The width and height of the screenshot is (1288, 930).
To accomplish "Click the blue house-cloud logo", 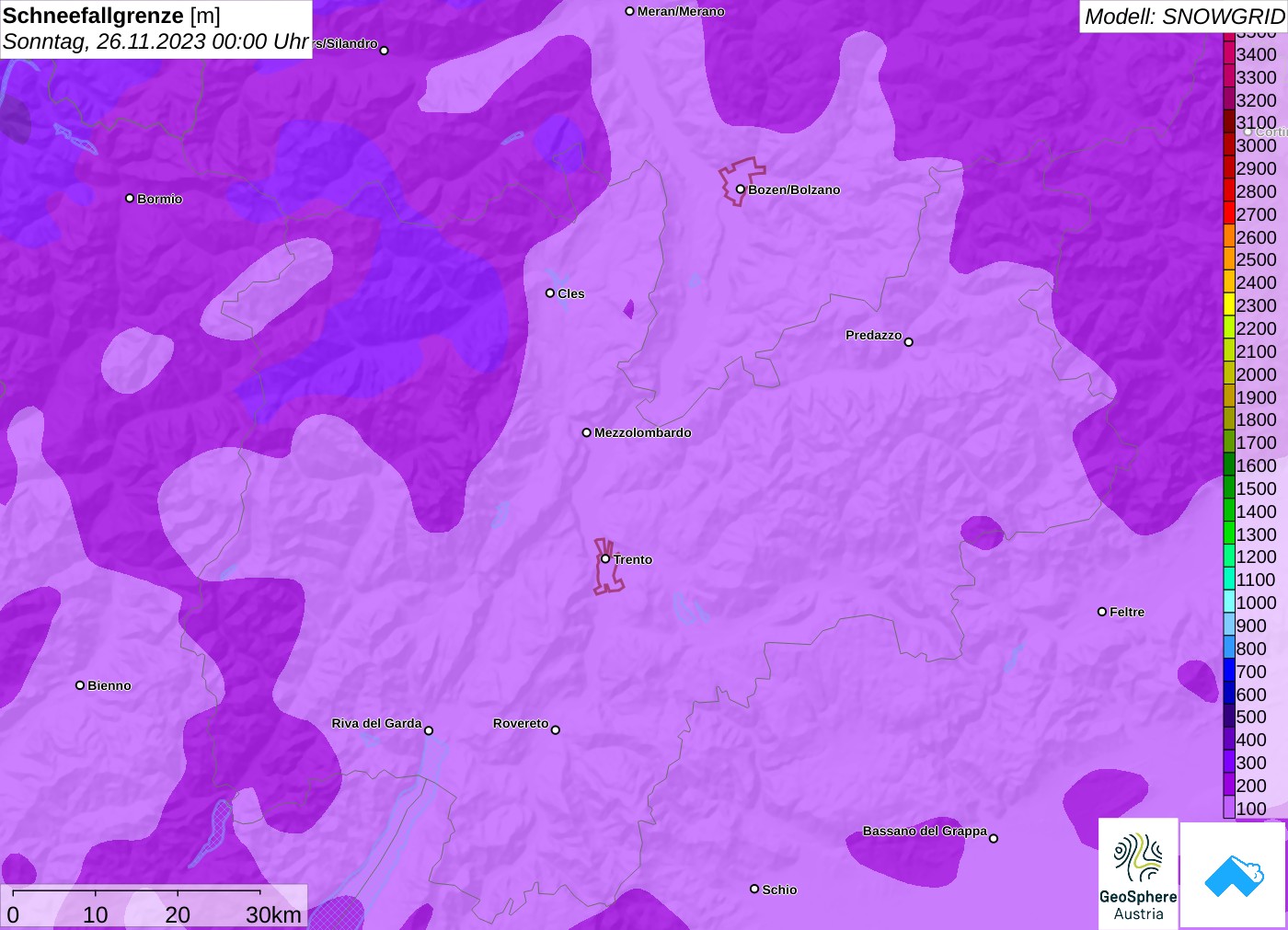I will (1234, 875).
